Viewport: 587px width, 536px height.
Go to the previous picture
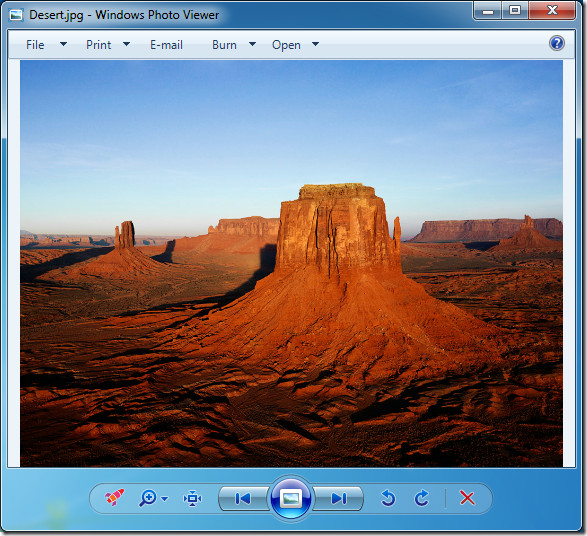pyautogui.click(x=243, y=499)
